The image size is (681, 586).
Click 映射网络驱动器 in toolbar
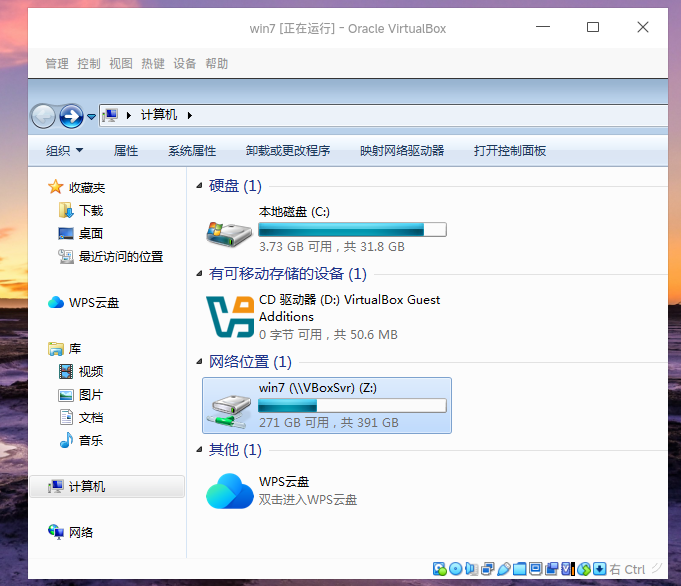click(402, 151)
